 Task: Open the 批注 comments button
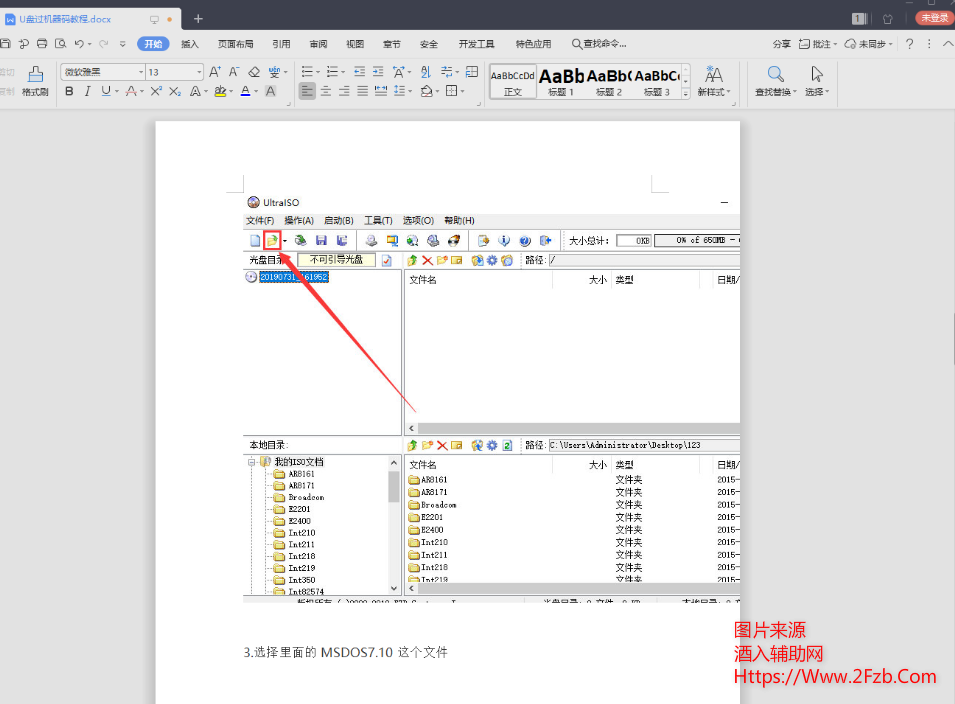[817, 44]
